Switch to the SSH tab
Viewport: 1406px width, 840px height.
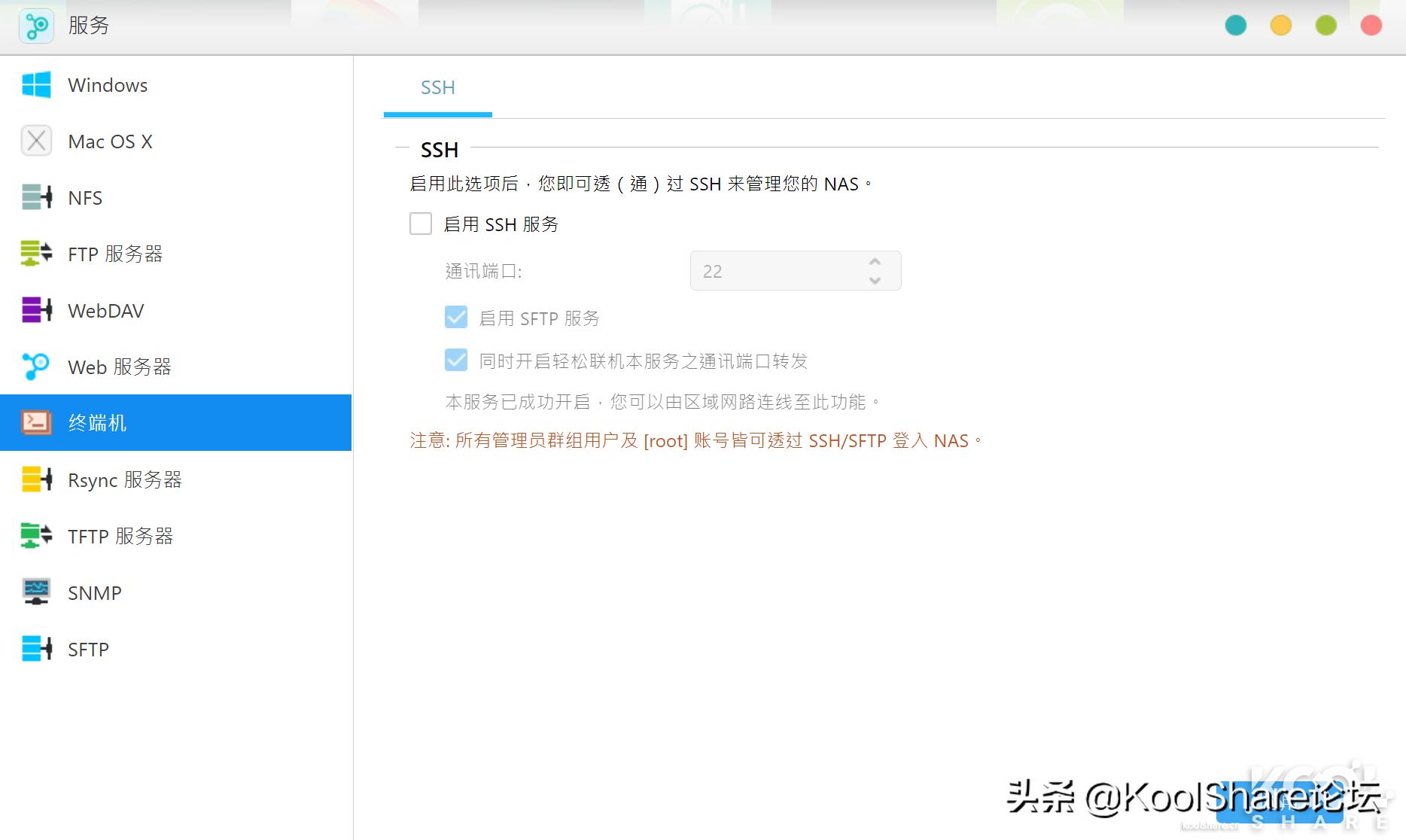pos(437,87)
